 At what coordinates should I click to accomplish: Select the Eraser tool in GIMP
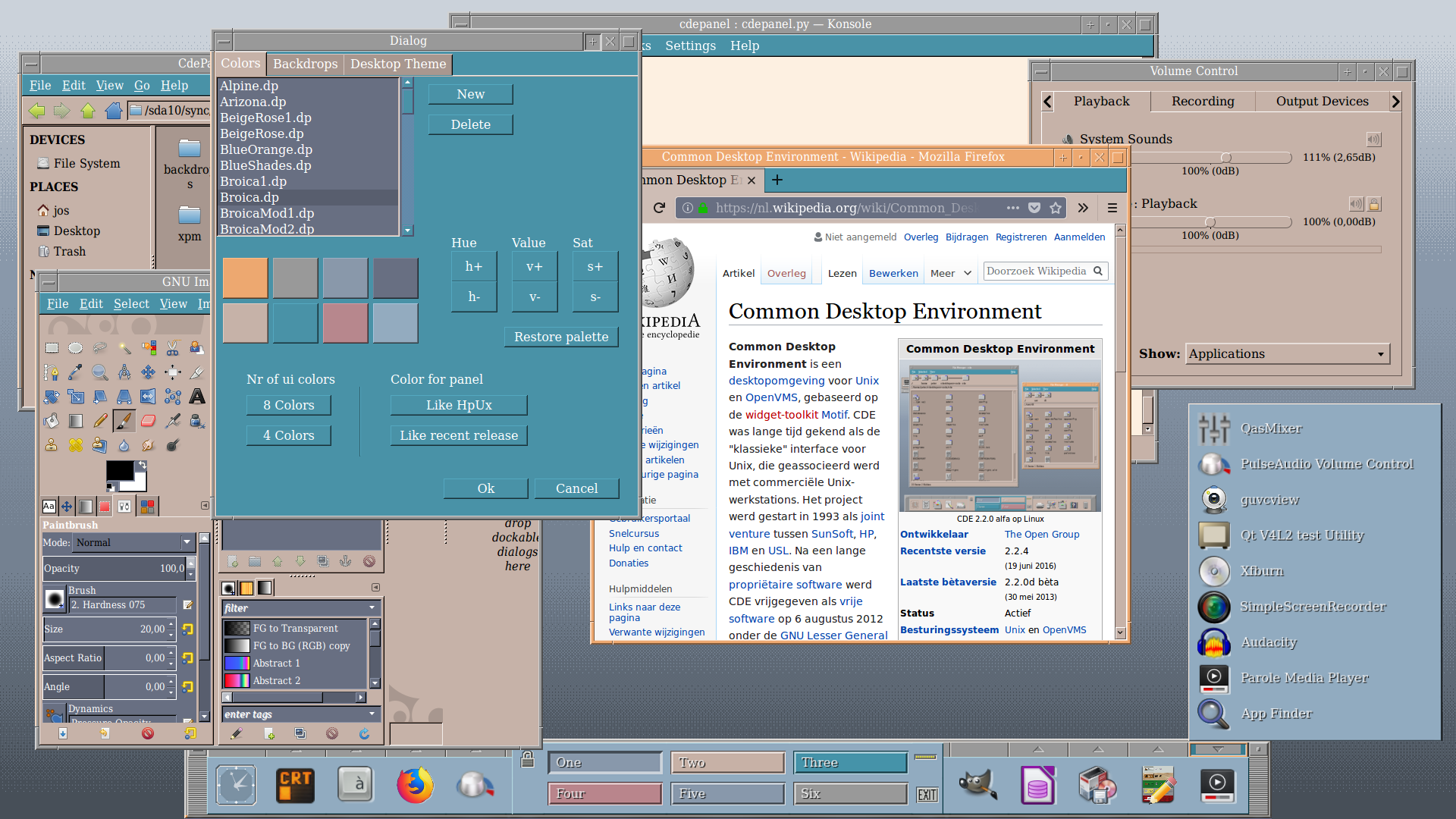point(149,421)
